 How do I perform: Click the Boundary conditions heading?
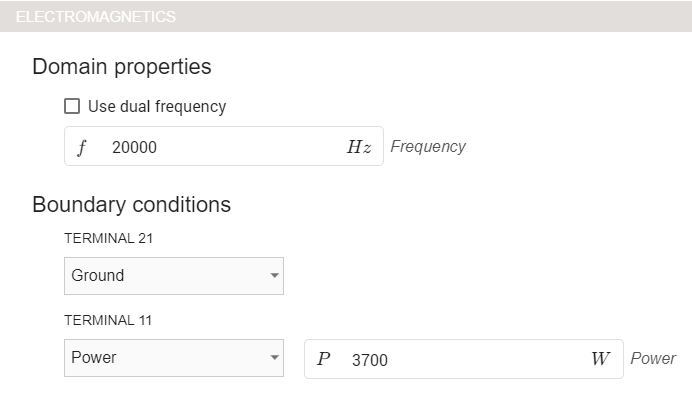point(132,205)
